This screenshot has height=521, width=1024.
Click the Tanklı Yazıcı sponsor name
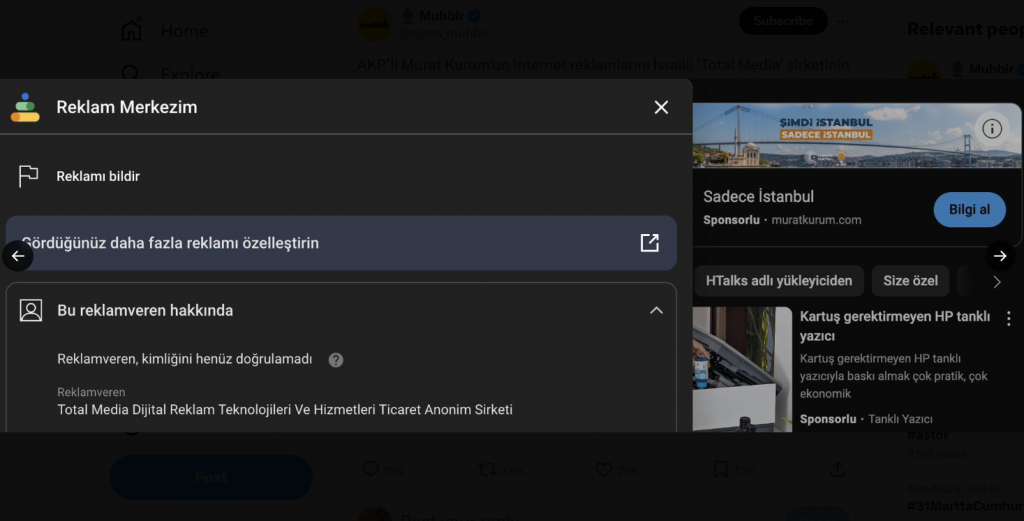click(x=900, y=419)
